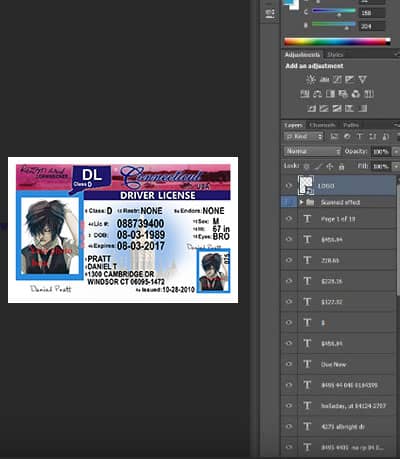The image size is (400, 459).
Task: Filter layers by type layers icon
Action: click(x=360, y=137)
